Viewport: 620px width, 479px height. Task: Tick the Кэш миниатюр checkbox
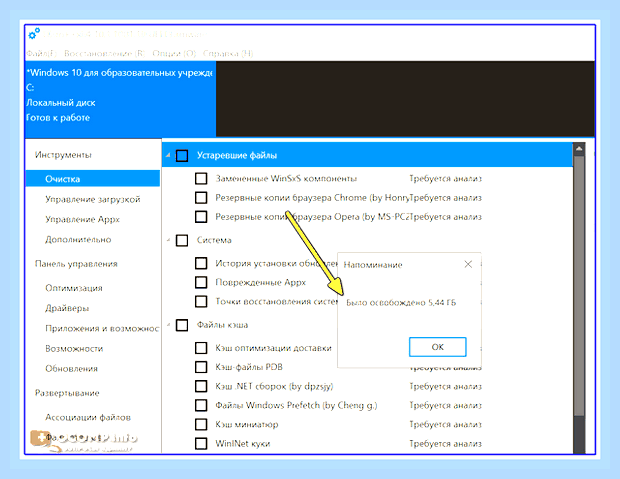(x=201, y=424)
